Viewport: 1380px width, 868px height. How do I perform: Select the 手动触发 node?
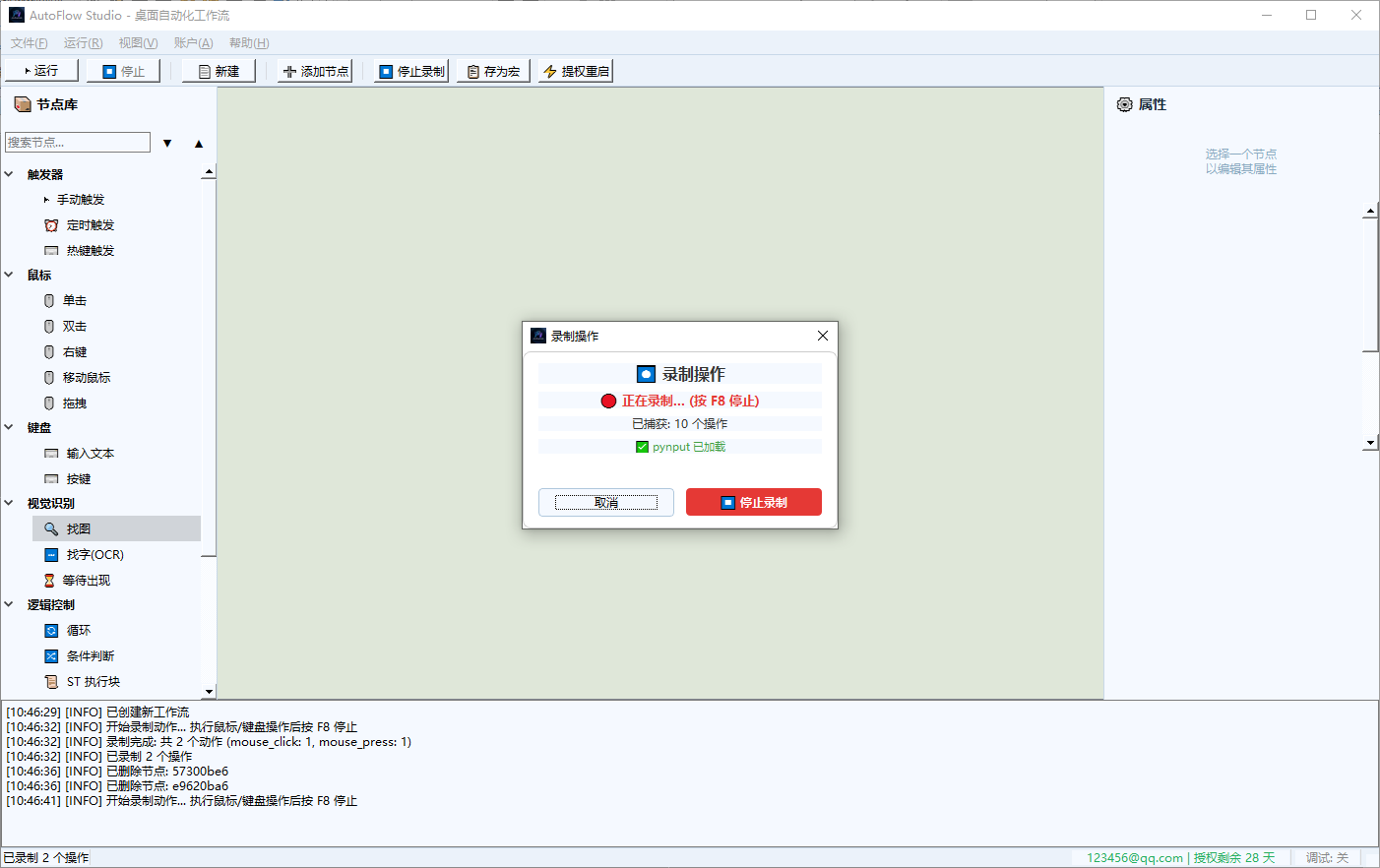(81, 200)
